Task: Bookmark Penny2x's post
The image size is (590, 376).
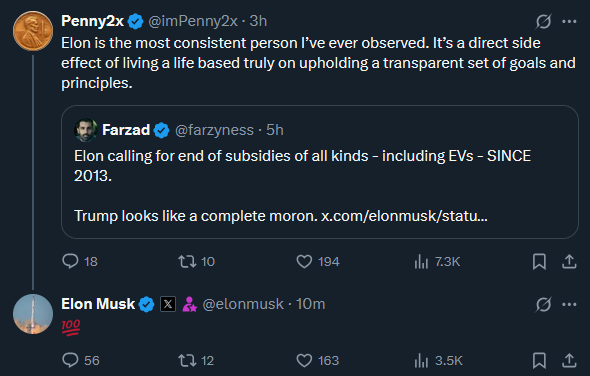Action: click(539, 261)
